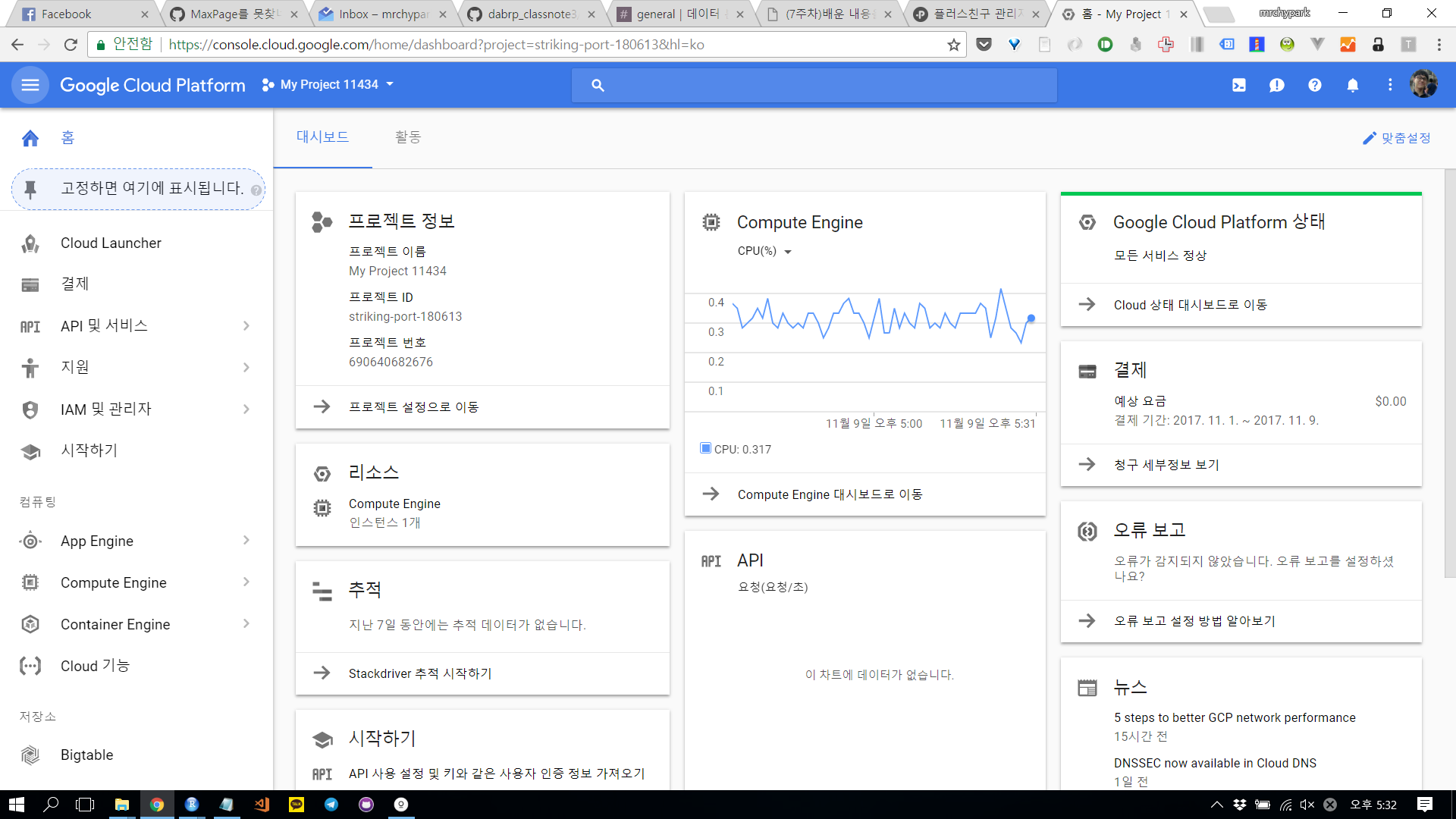
Task: Open the CPU(%) metric dropdown
Action: (x=764, y=251)
